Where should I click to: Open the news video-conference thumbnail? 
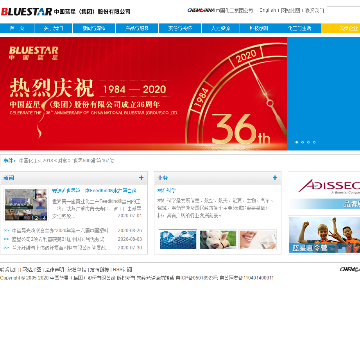(26, 205)
